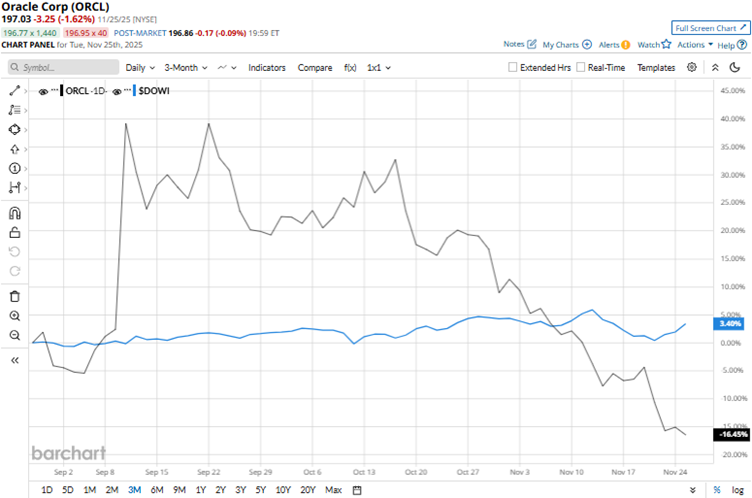
Task: Undo the last chart action
Action: pyautogui.click(x=15, y=252)
